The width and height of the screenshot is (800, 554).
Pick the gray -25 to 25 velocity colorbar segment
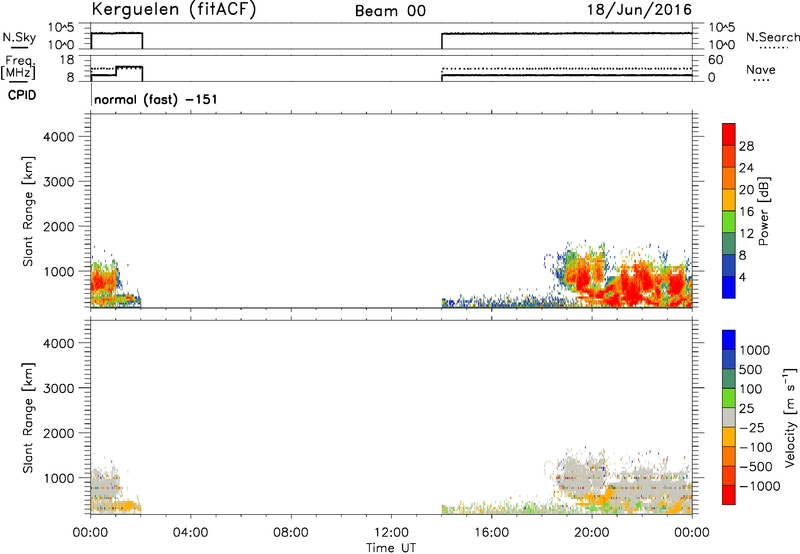coord(729,417)
